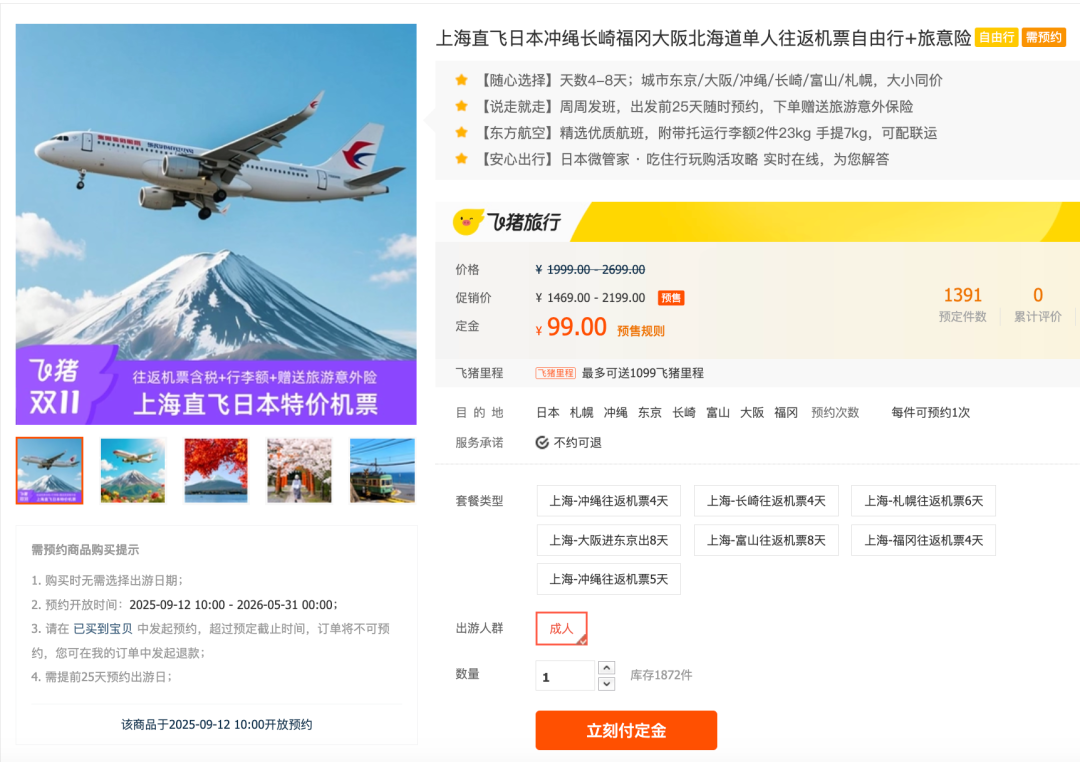Click the 立刻付定金 button
The height and width of the screenshot is (762, 1080).
(626, 730)
